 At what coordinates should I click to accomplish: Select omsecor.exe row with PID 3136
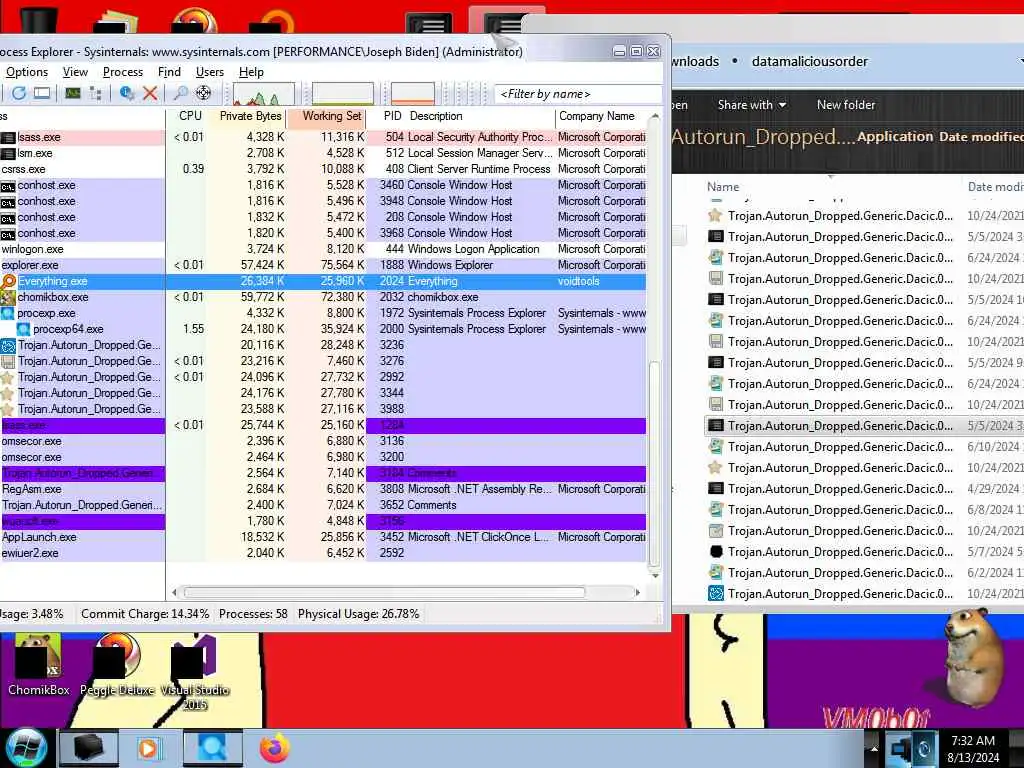(x=323, y=441)
